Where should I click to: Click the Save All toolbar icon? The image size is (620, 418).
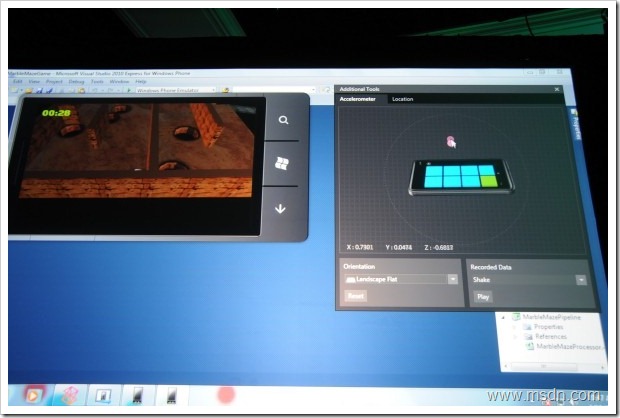point(50,90)
